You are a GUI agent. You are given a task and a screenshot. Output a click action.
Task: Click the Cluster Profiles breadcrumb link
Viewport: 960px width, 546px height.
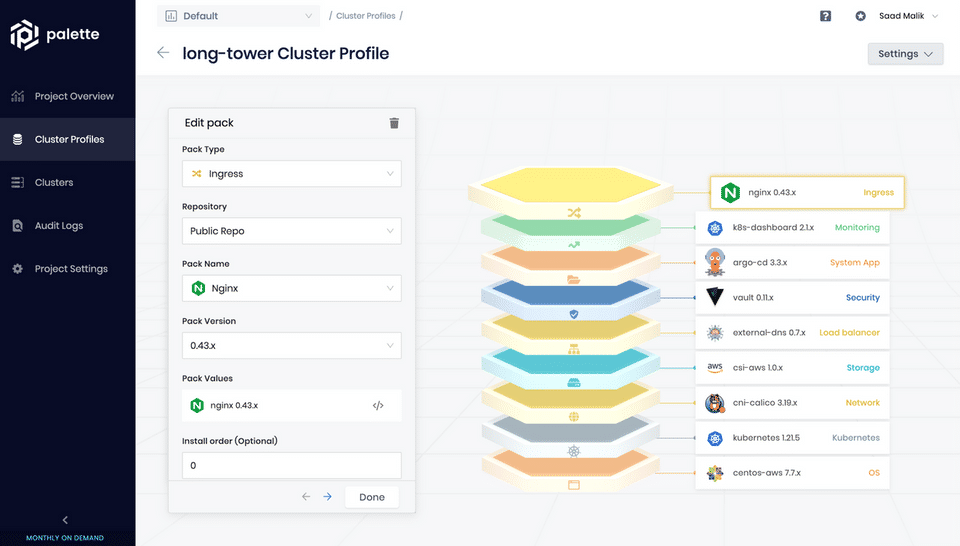point(366,16)
